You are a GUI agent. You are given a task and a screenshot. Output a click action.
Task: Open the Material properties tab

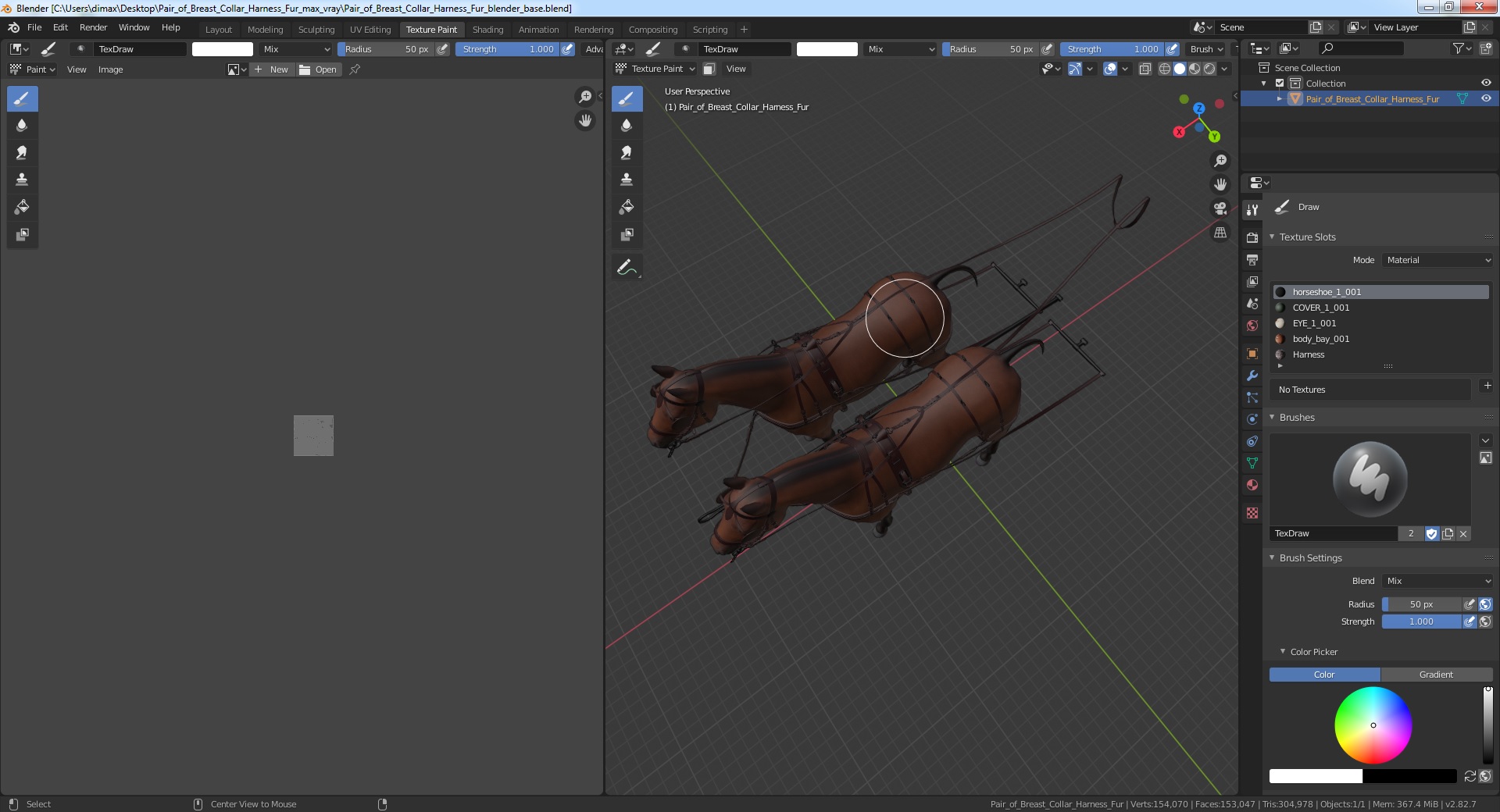tap(1252, 485)
